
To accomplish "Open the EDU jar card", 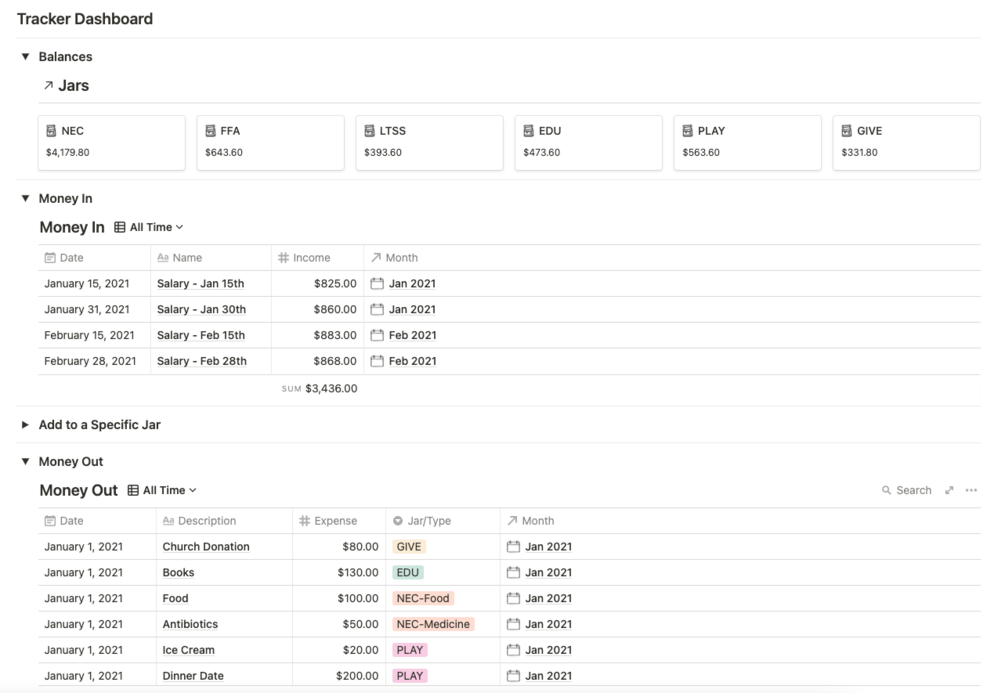I will [588, 142].
